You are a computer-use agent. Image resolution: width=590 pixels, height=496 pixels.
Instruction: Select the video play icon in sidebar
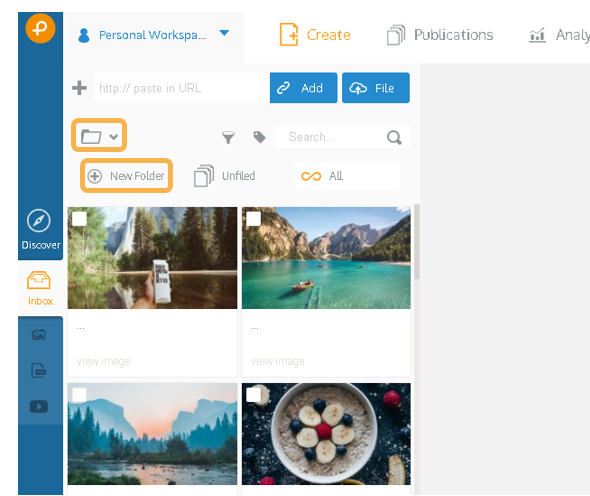[39, 406]
